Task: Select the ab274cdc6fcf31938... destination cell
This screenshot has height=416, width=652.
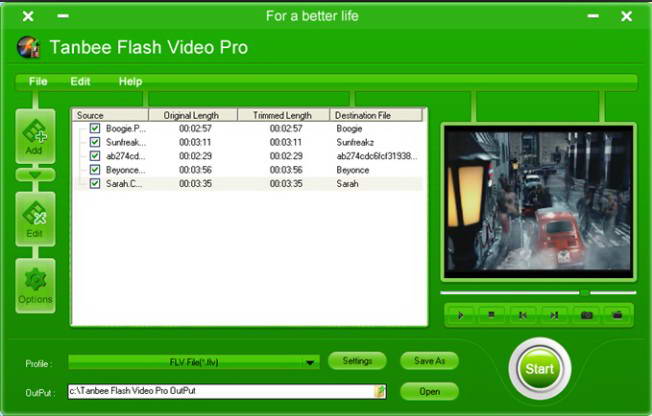Action: 377,156
